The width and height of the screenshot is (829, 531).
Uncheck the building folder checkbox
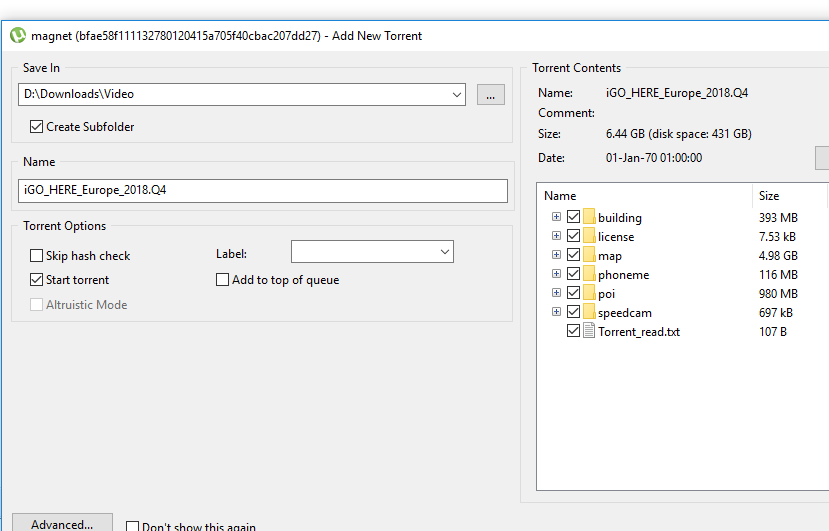574,216
